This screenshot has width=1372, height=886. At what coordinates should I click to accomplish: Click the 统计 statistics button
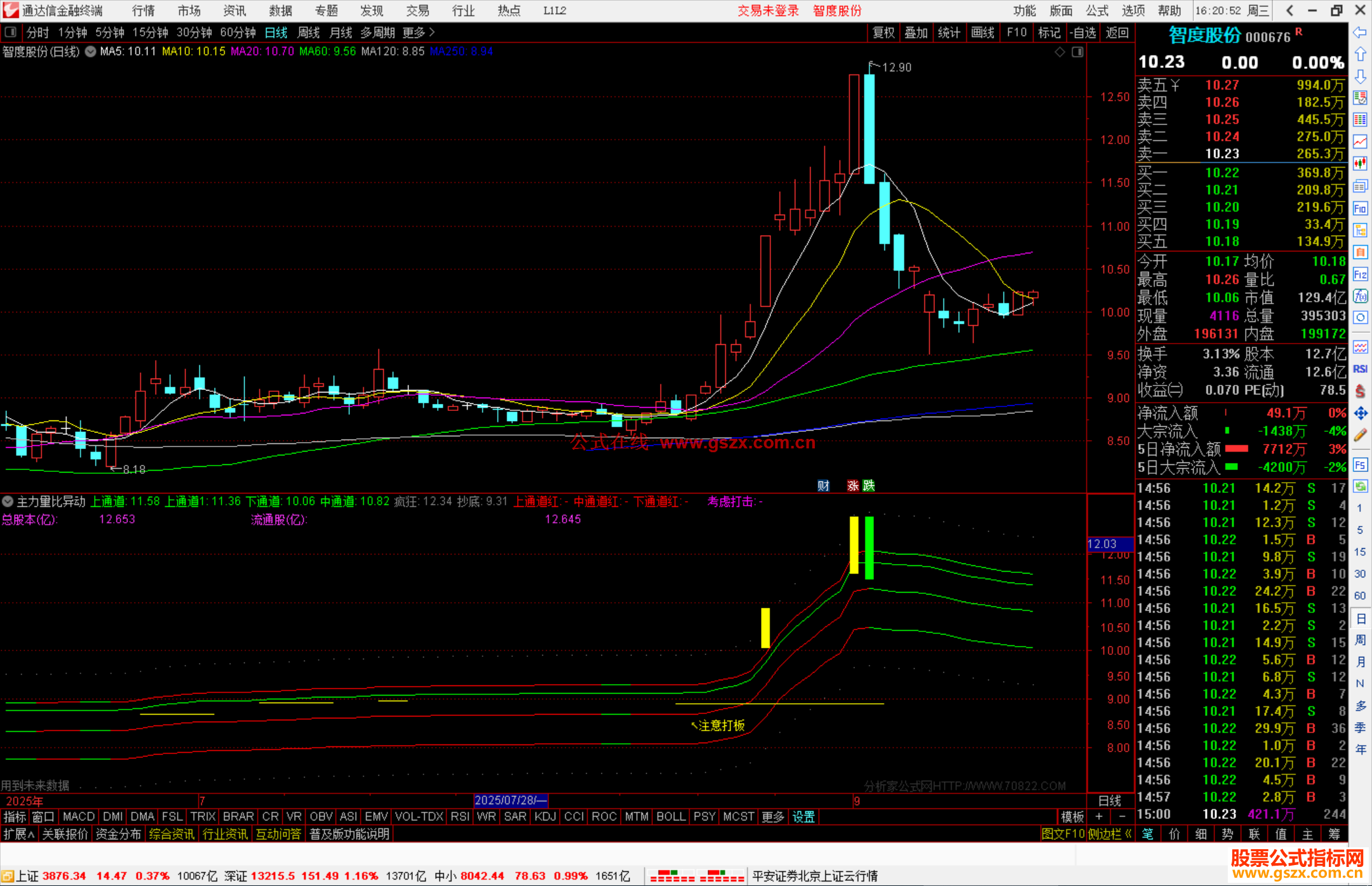click(x=950, y=32)
